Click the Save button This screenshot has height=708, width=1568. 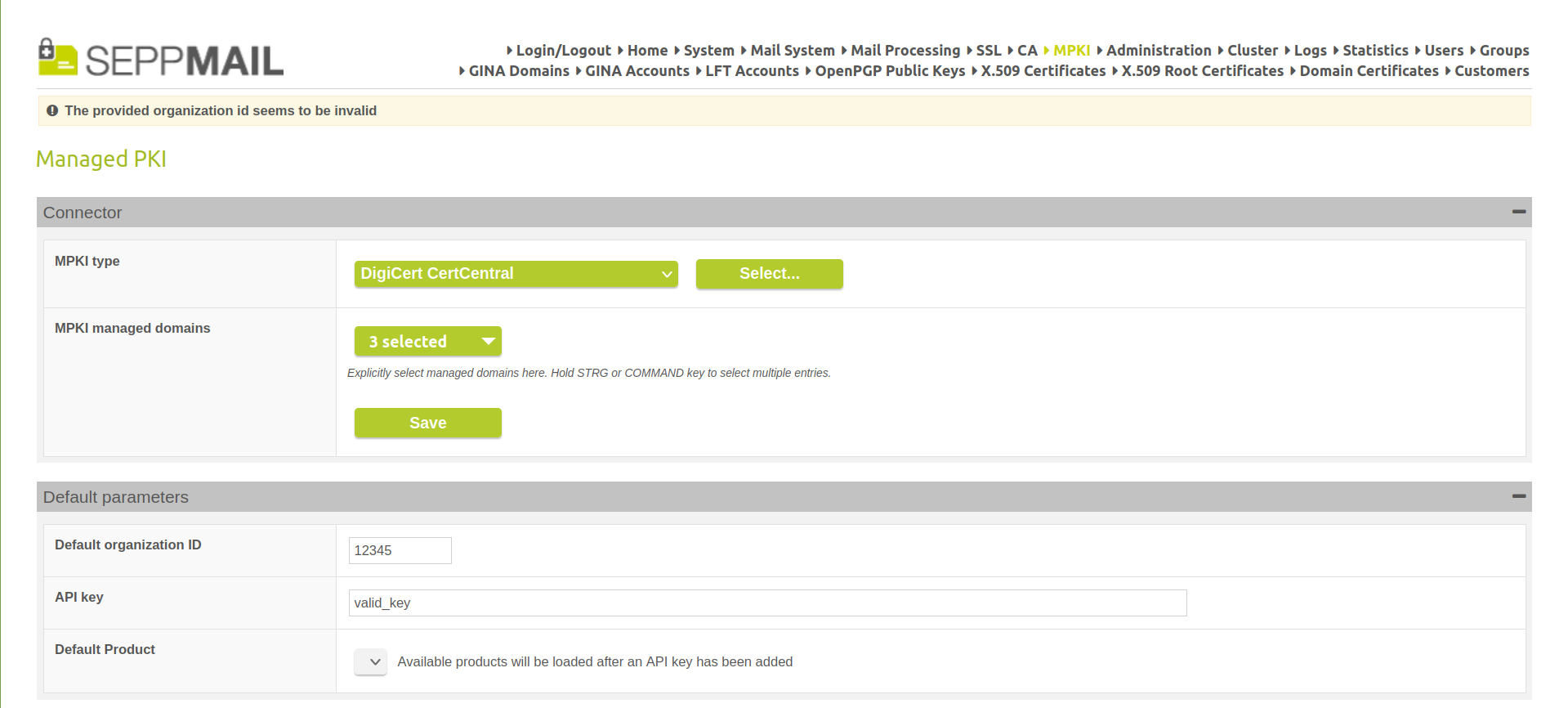pyautogui.click(x=427, y=423)
